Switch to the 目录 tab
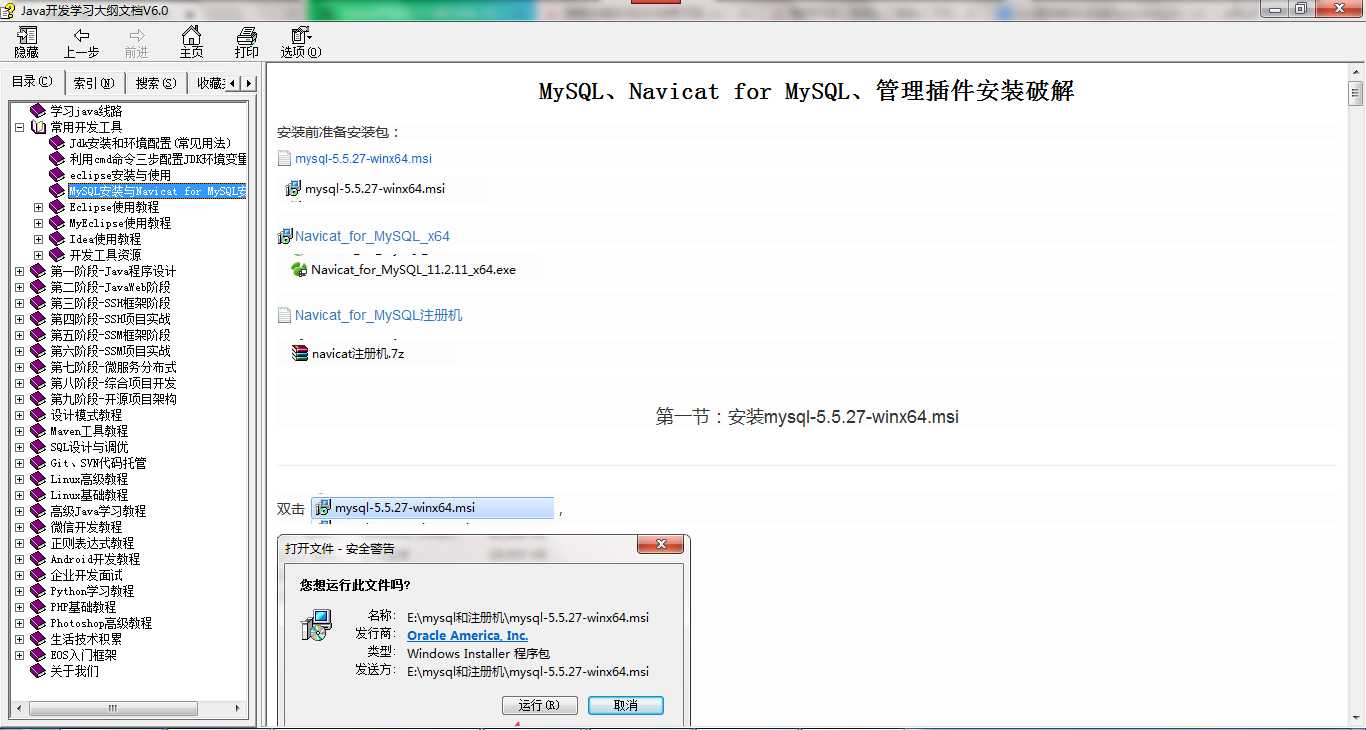Viewport: 1366px width, 730px height. coord(33,82)
